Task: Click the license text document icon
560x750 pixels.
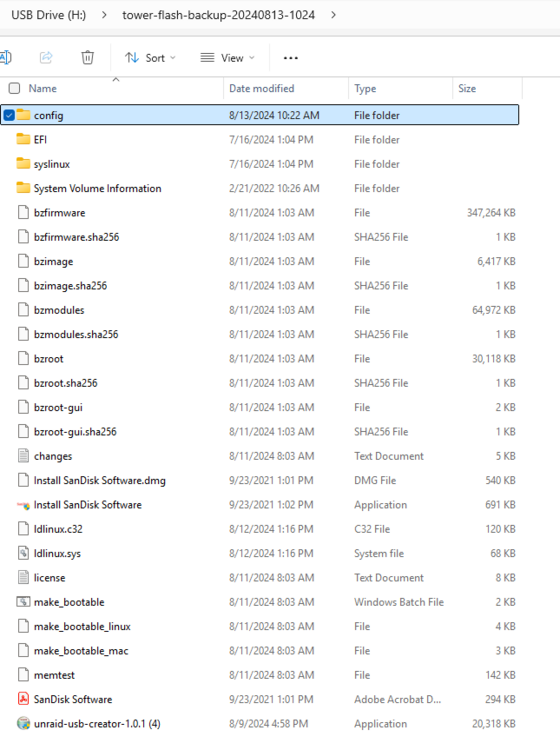Action: 23,577
